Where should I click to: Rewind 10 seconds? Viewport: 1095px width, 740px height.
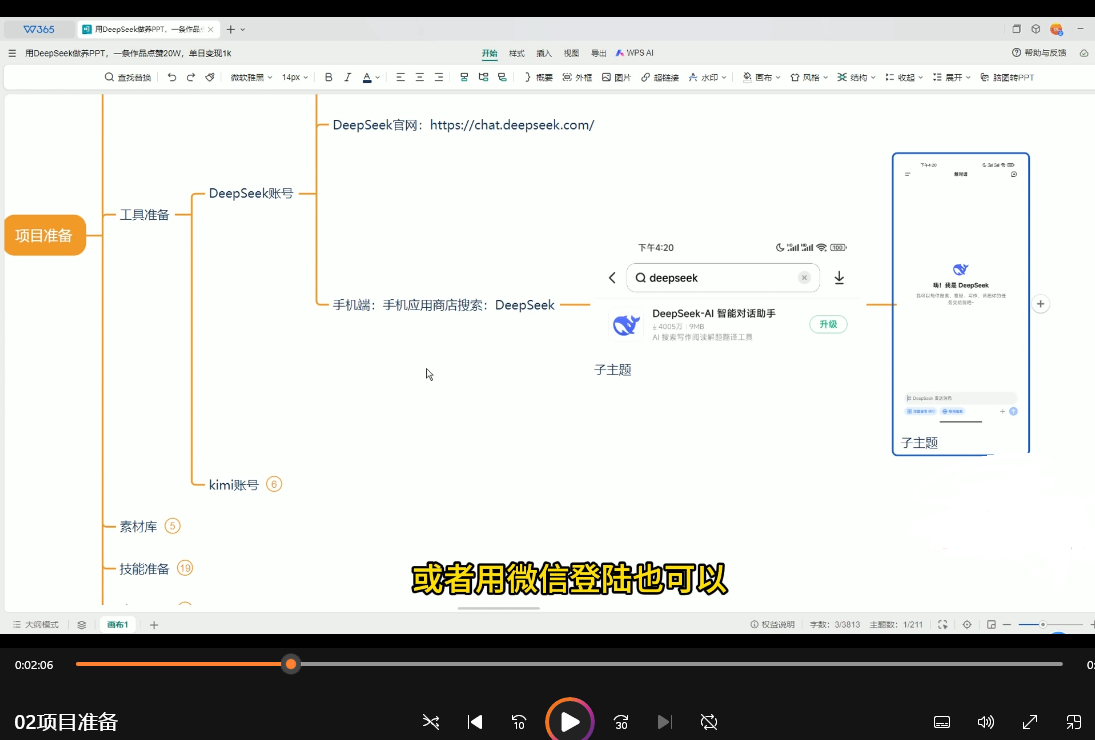coord(519,722)
